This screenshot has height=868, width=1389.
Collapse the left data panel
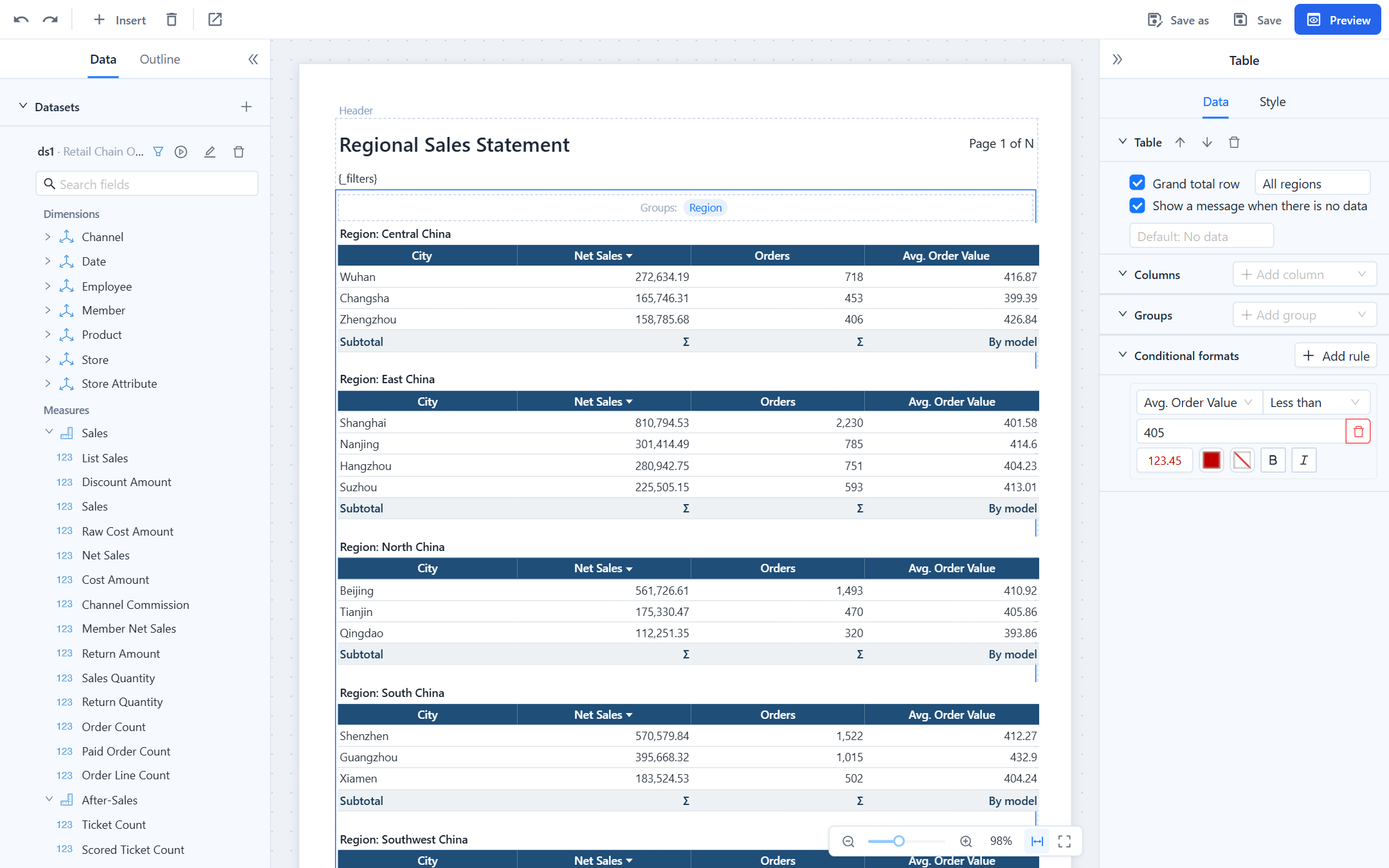(253, 59)
